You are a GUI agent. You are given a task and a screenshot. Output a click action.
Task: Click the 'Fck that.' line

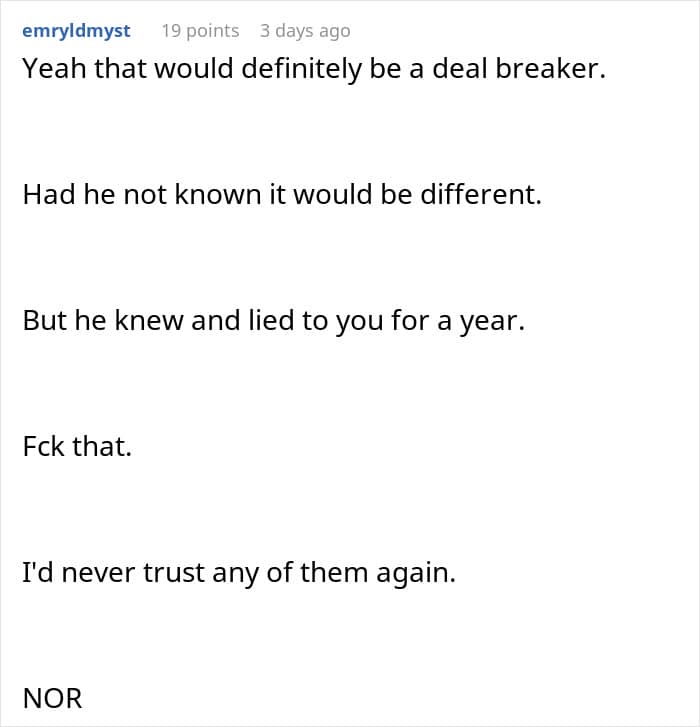[x=77, y=446]
